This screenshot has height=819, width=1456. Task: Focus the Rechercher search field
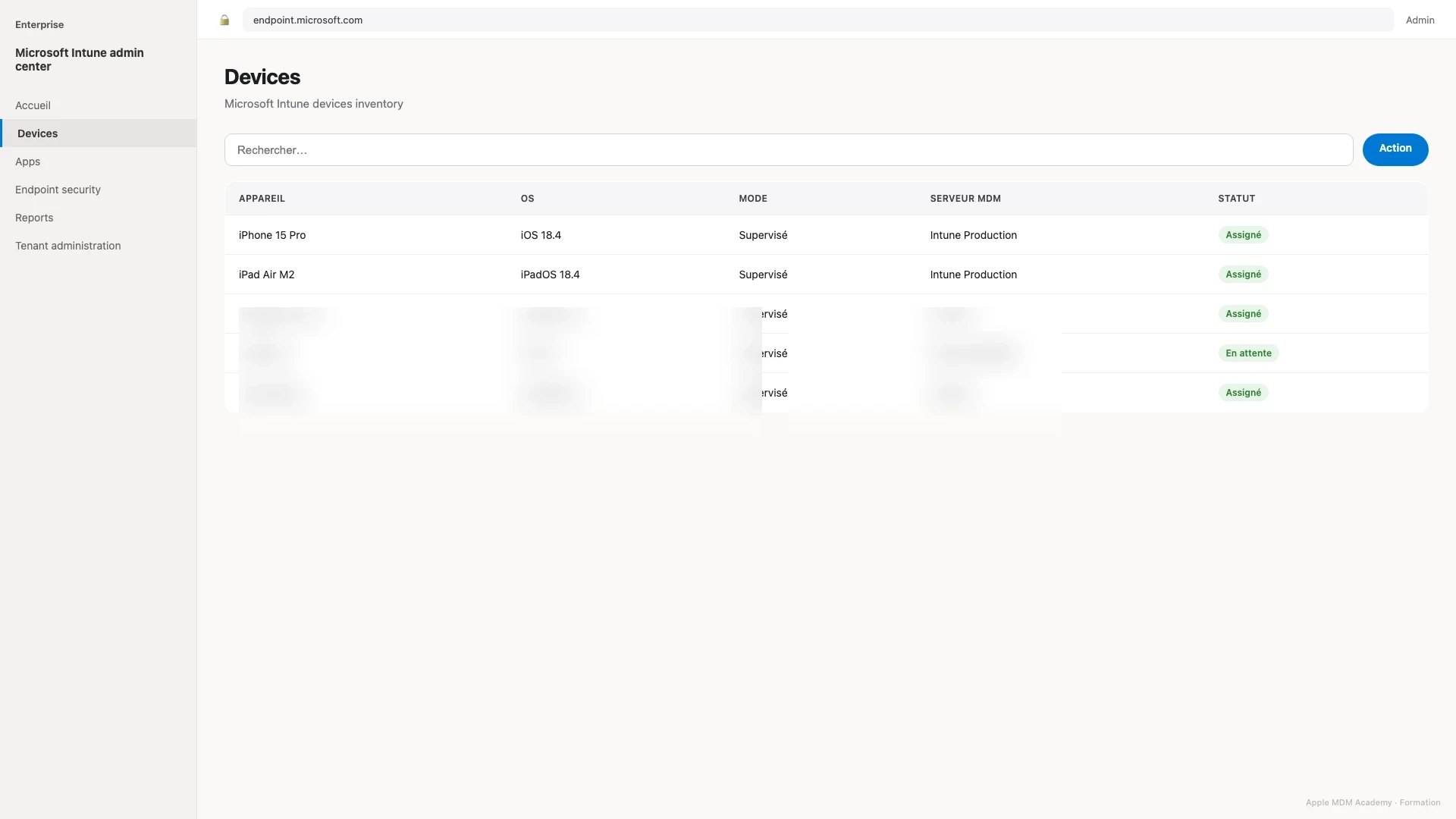point(789,150)
